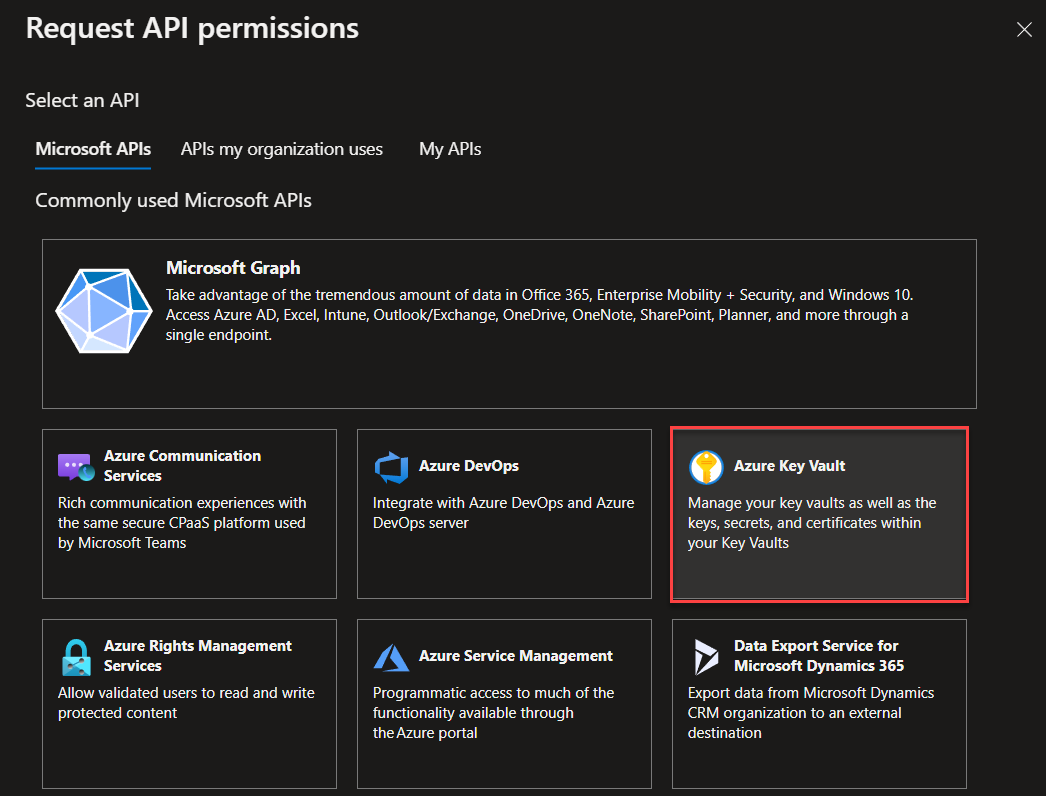Image resolution: width=1046 pixels, height=796 pixels.
Task: Click the Microsoft Graph hexagon icon
Action: click(x=104, y=310)
